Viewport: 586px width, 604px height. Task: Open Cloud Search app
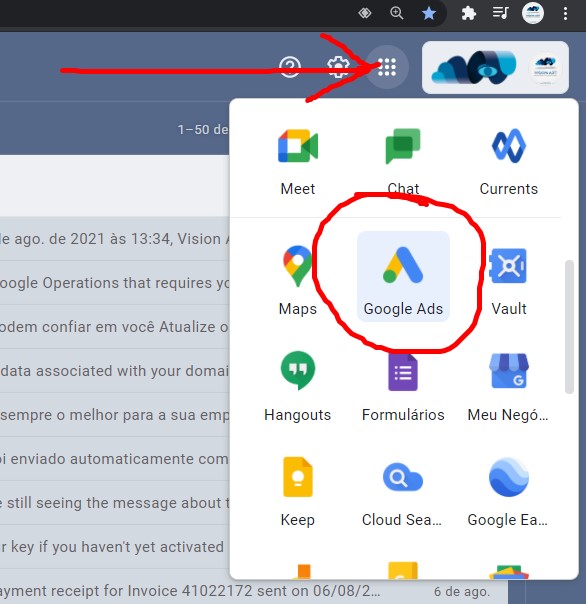click(x=403, y=492)
